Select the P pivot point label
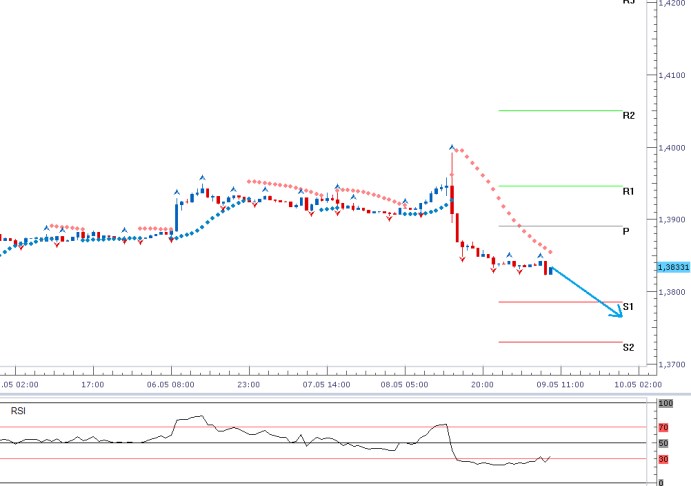691x486 pixels. pos(626,231)
